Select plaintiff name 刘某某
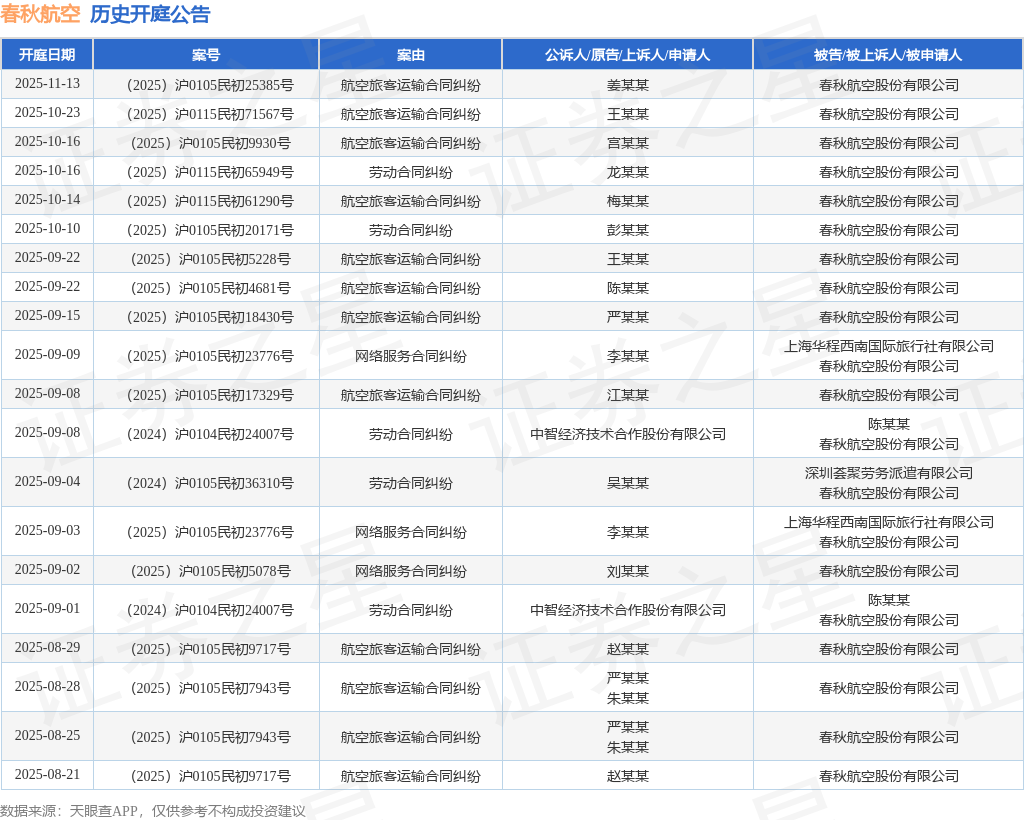Image resolution: width=1024 pixels, height=820 pixels. pyautogui.click(x=628, y=571)
